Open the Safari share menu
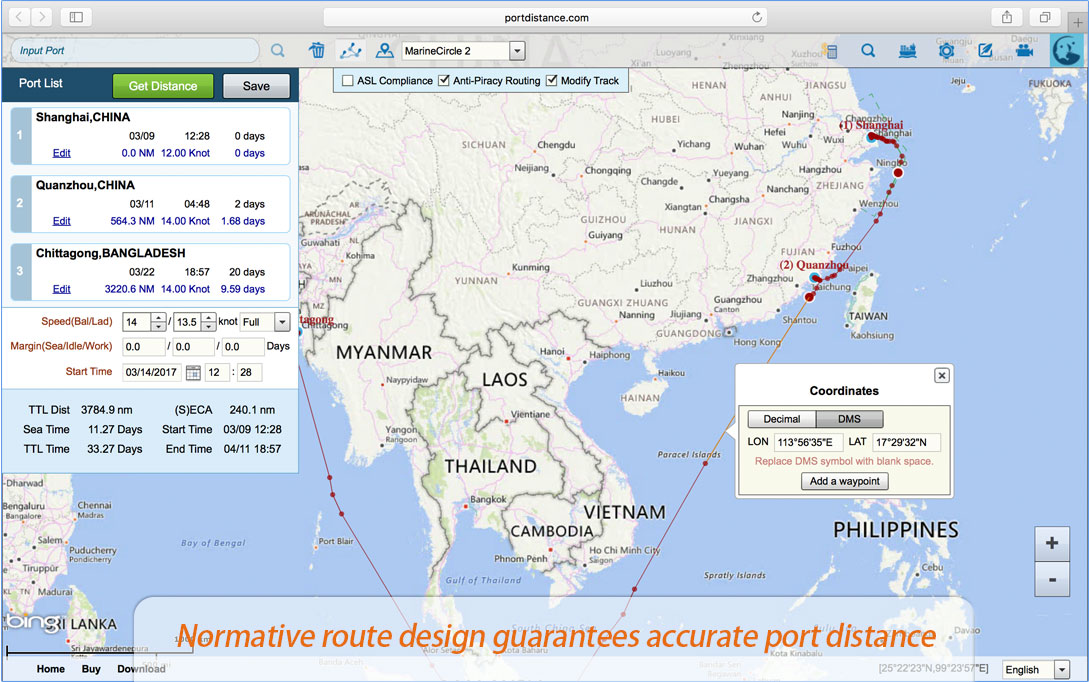The height and width of the screenshot is (682, 1090). pyautogui.click(x=1007, y=17)
